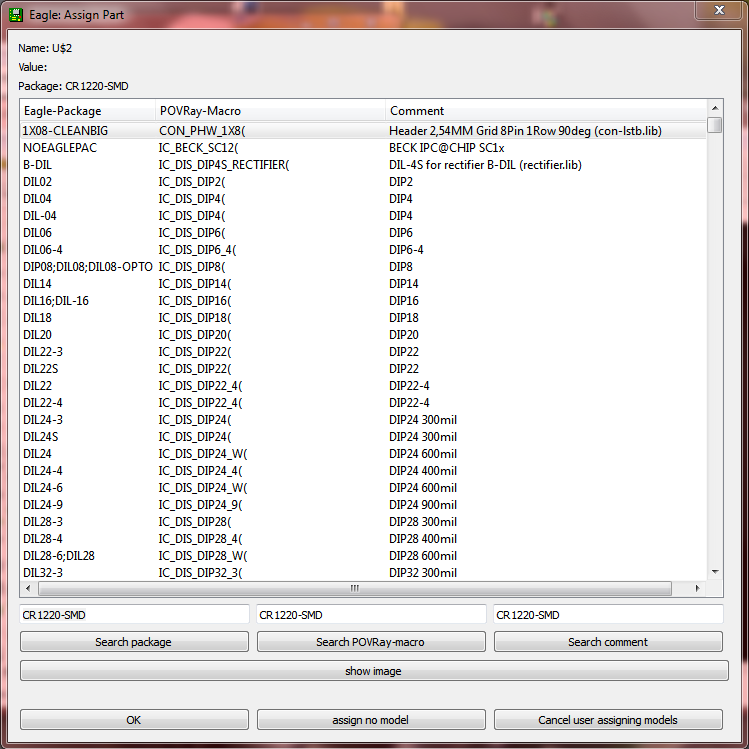Image resolution: width=749 pixels, height=749 pixels.
Task: Click Cancel user assigning models button
Action: coord(608,719)
